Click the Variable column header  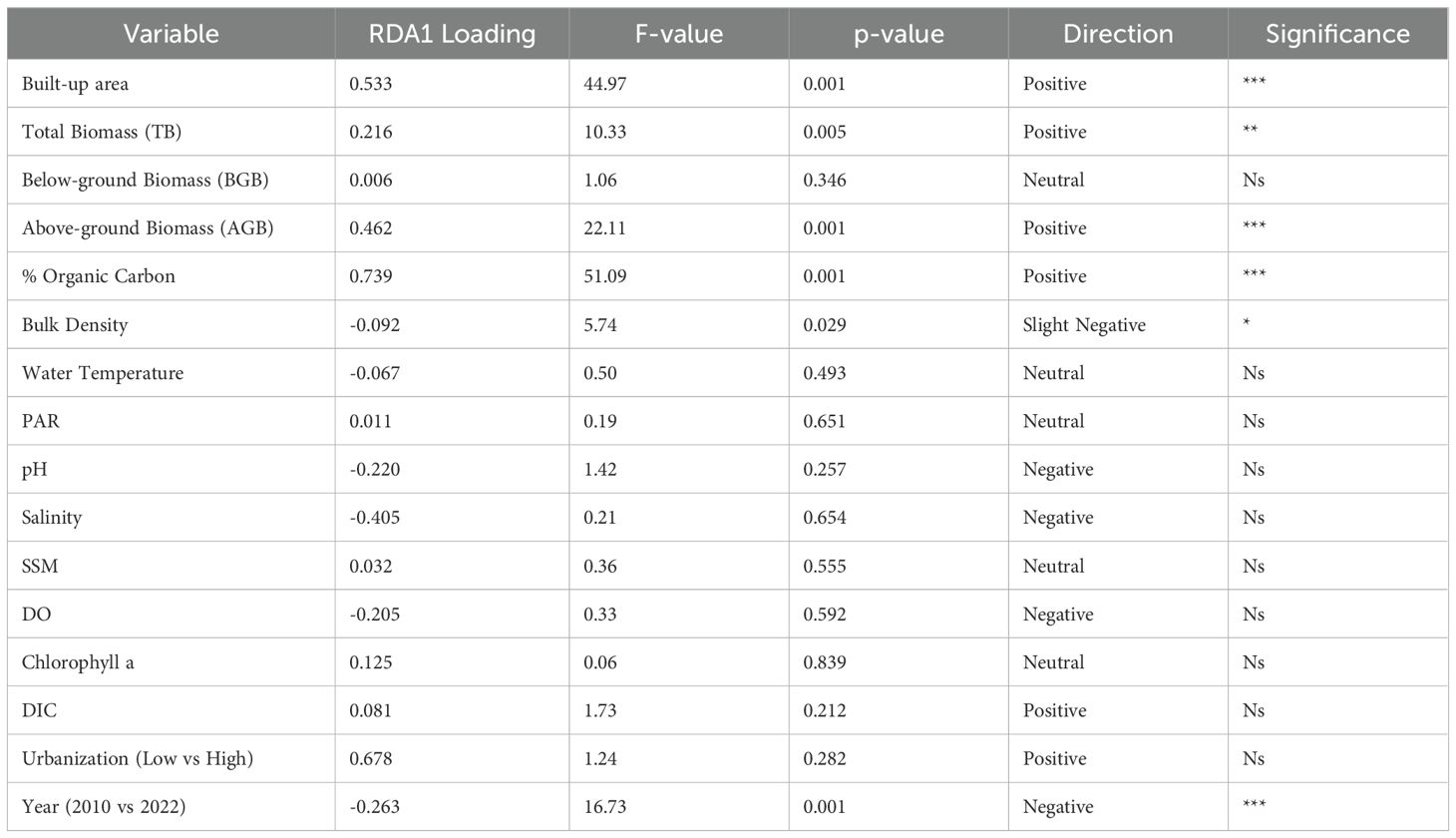pyautogui.click(x=171, y=34)
